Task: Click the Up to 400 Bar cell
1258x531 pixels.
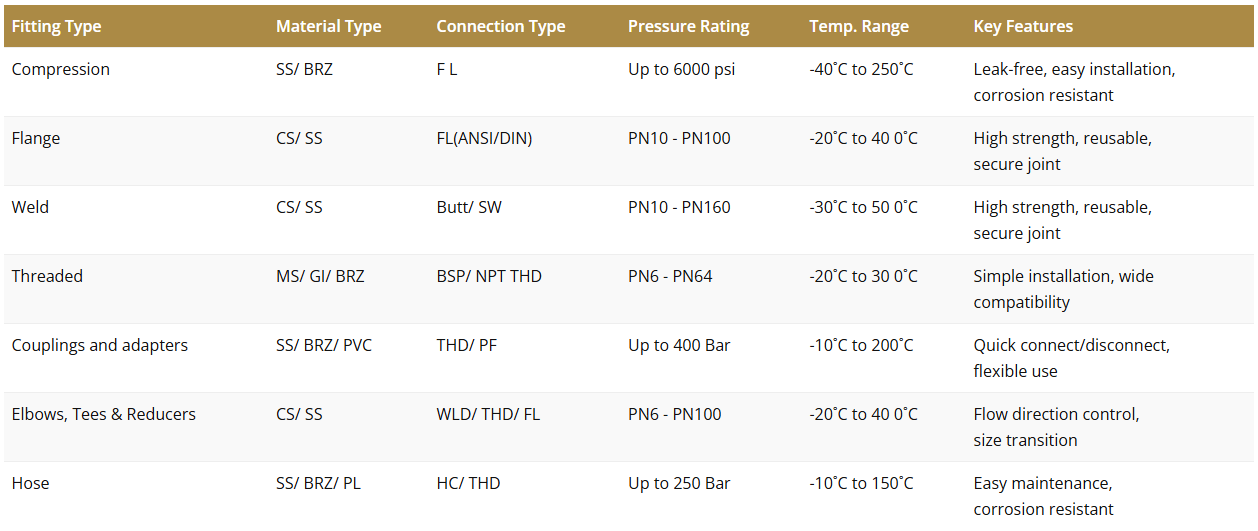Action: coord(679,345)
